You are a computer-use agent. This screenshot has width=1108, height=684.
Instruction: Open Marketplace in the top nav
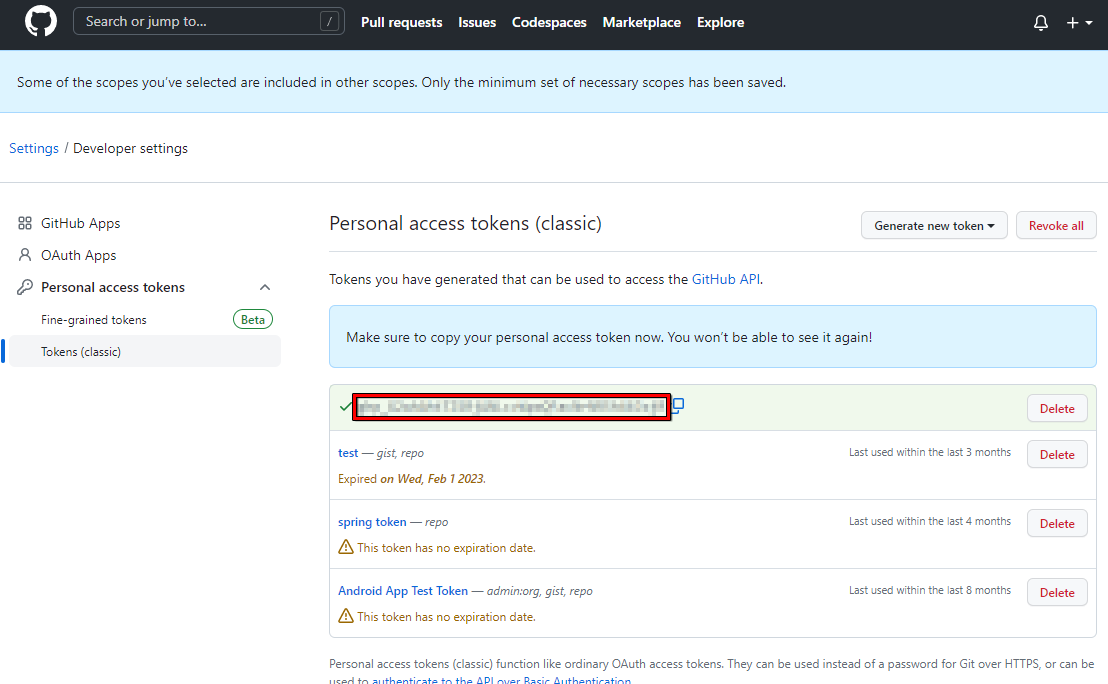point(642,22)
